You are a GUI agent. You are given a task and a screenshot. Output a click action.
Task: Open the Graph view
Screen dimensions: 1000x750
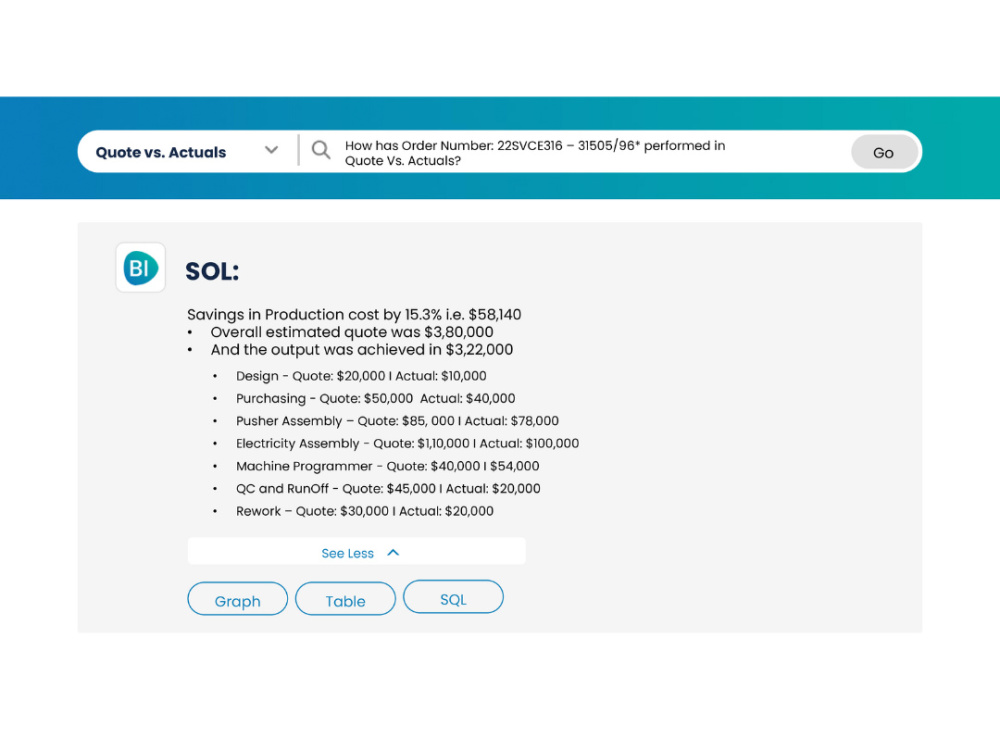coord(237,599)
